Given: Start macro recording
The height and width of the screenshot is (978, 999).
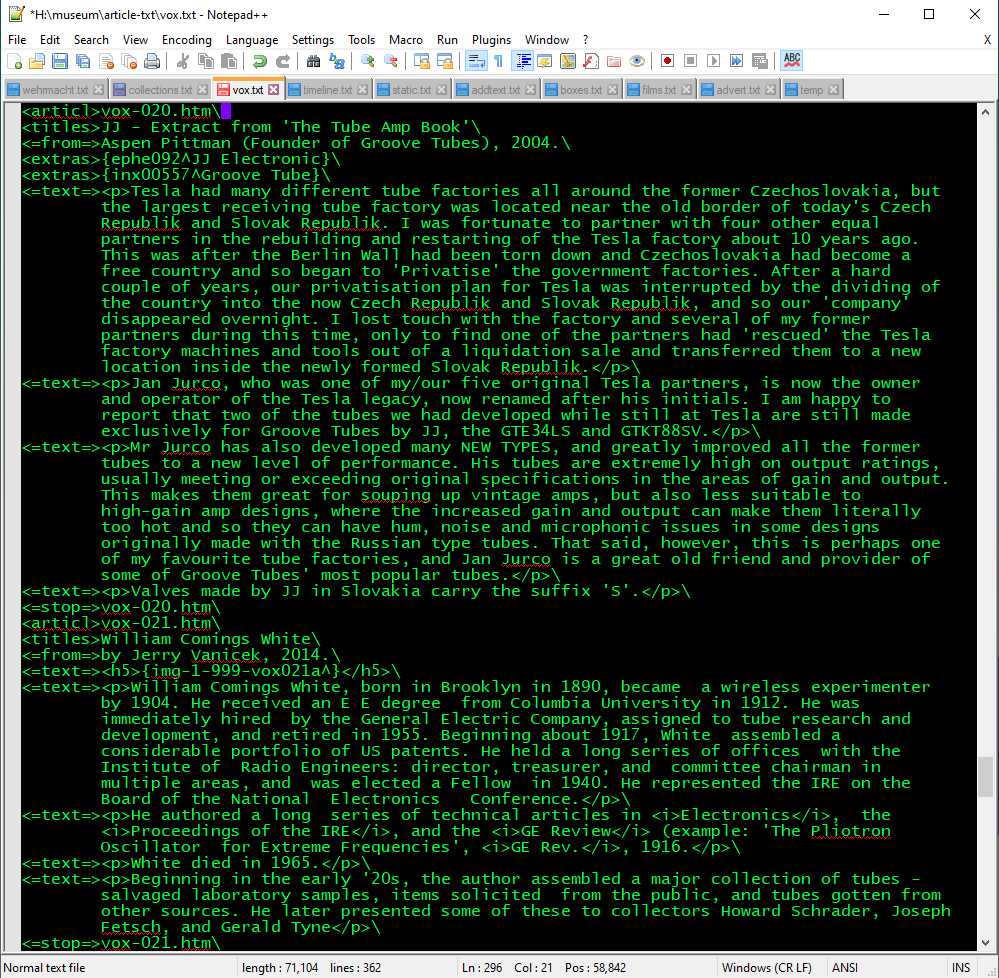Looking at the screenshot, I should [x=667, y=61].
